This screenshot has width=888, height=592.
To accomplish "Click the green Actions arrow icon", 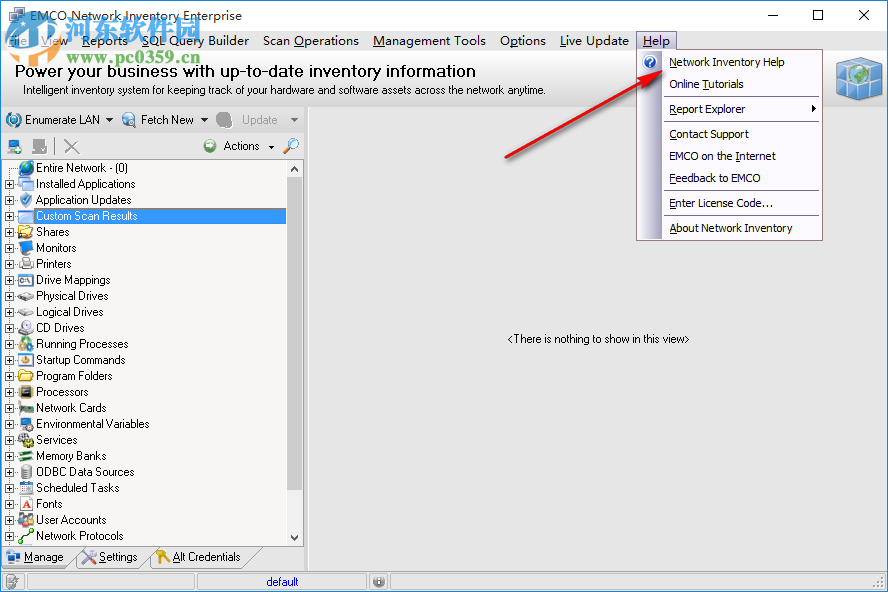I will pos(210,145).
